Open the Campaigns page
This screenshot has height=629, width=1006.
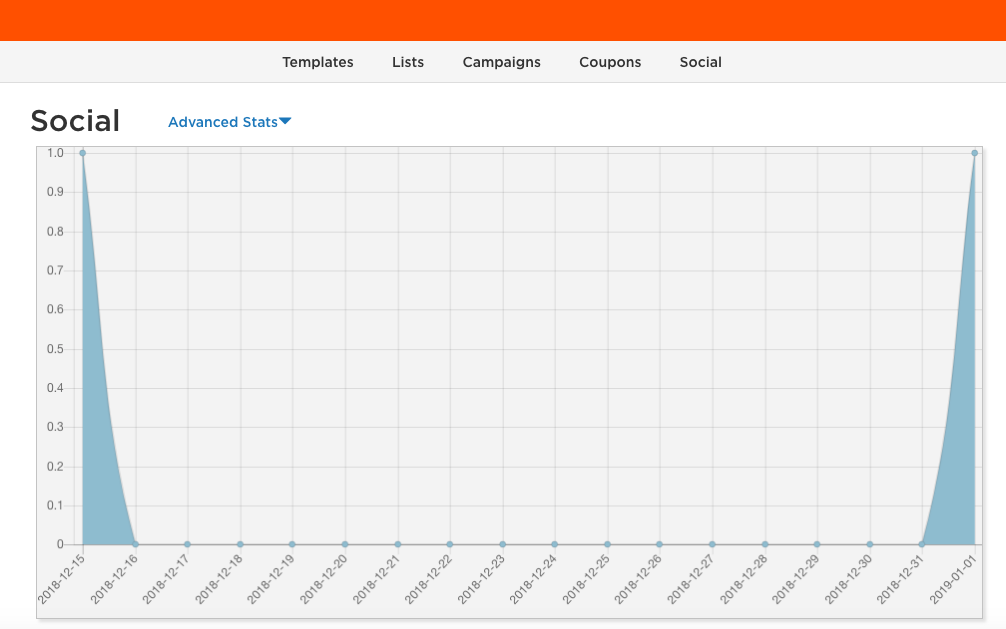point(501,62)
